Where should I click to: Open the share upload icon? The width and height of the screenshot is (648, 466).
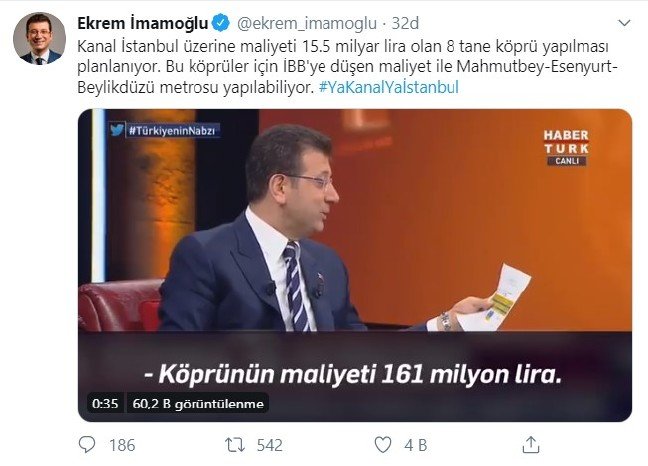point(531,445)
